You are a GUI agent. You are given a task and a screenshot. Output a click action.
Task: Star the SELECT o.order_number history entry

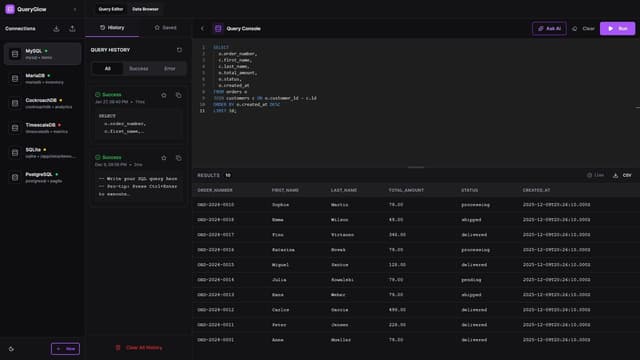point(164,95)
